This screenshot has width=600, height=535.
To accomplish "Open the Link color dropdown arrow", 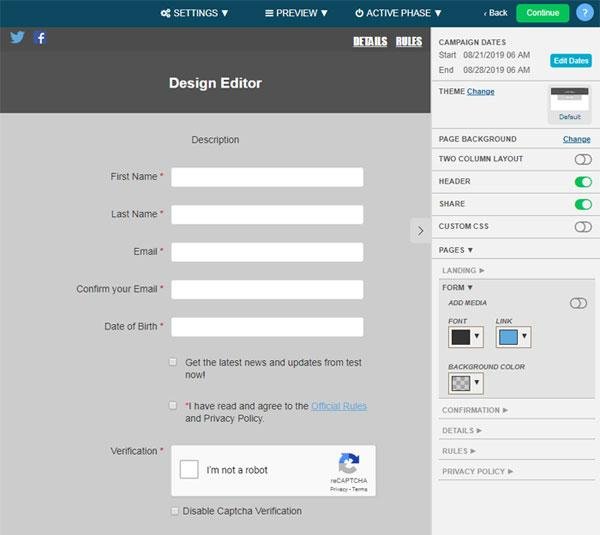I will [524, 336].
